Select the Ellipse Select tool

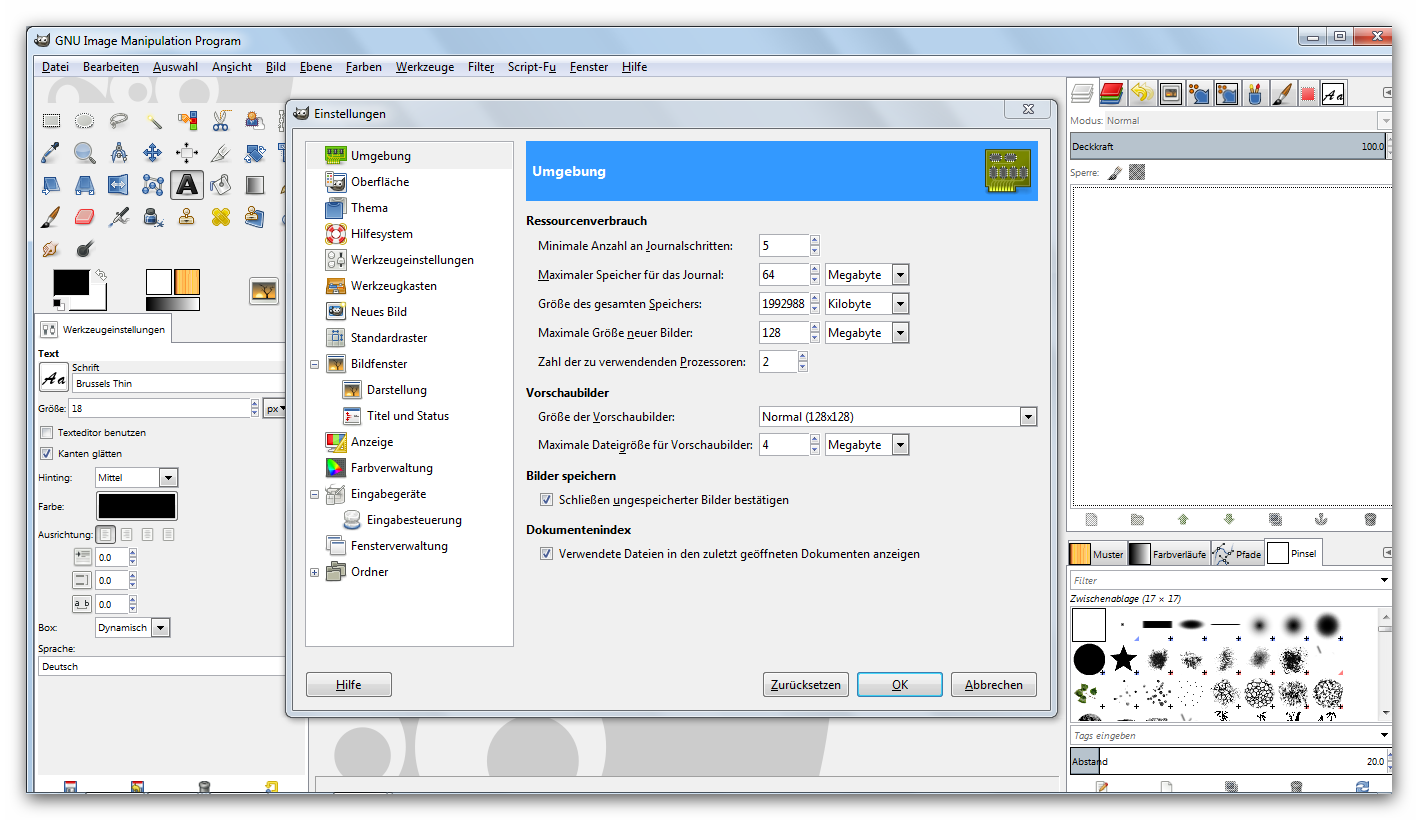pyautogui.click(x=85, y=121)
